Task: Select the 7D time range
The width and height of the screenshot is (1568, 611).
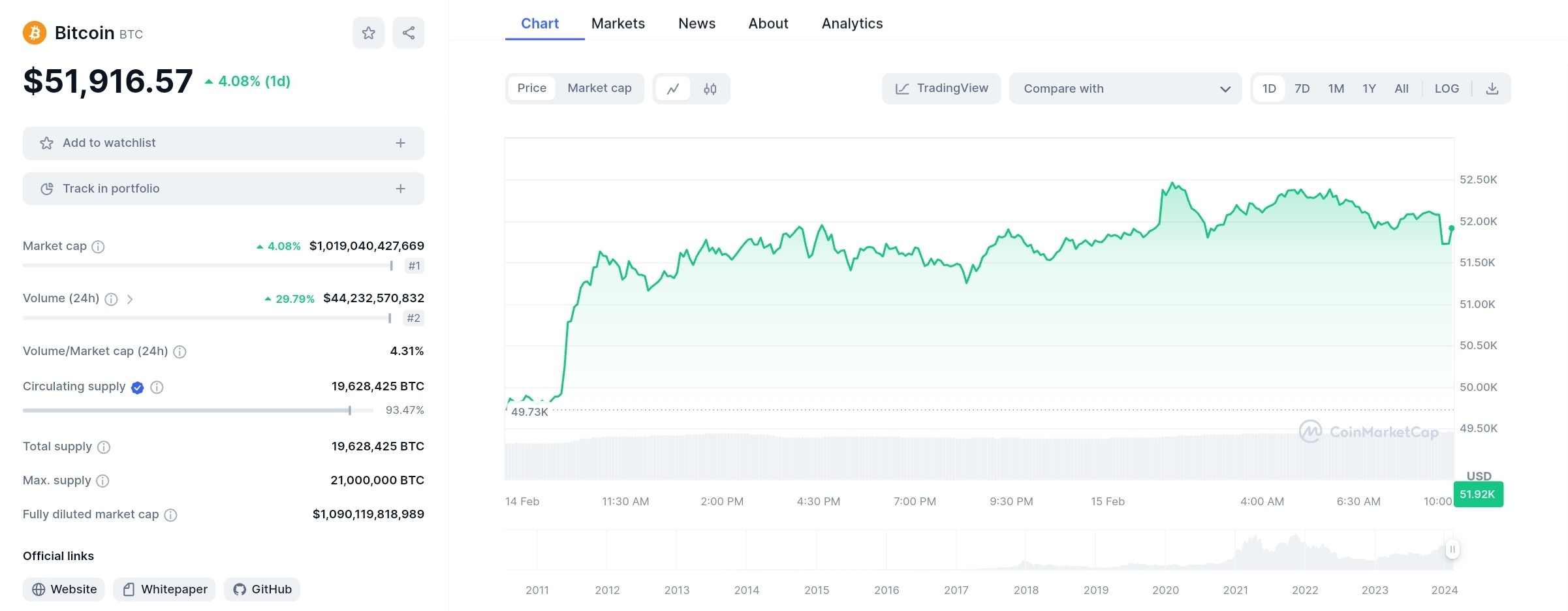Action: [1302, 89]
